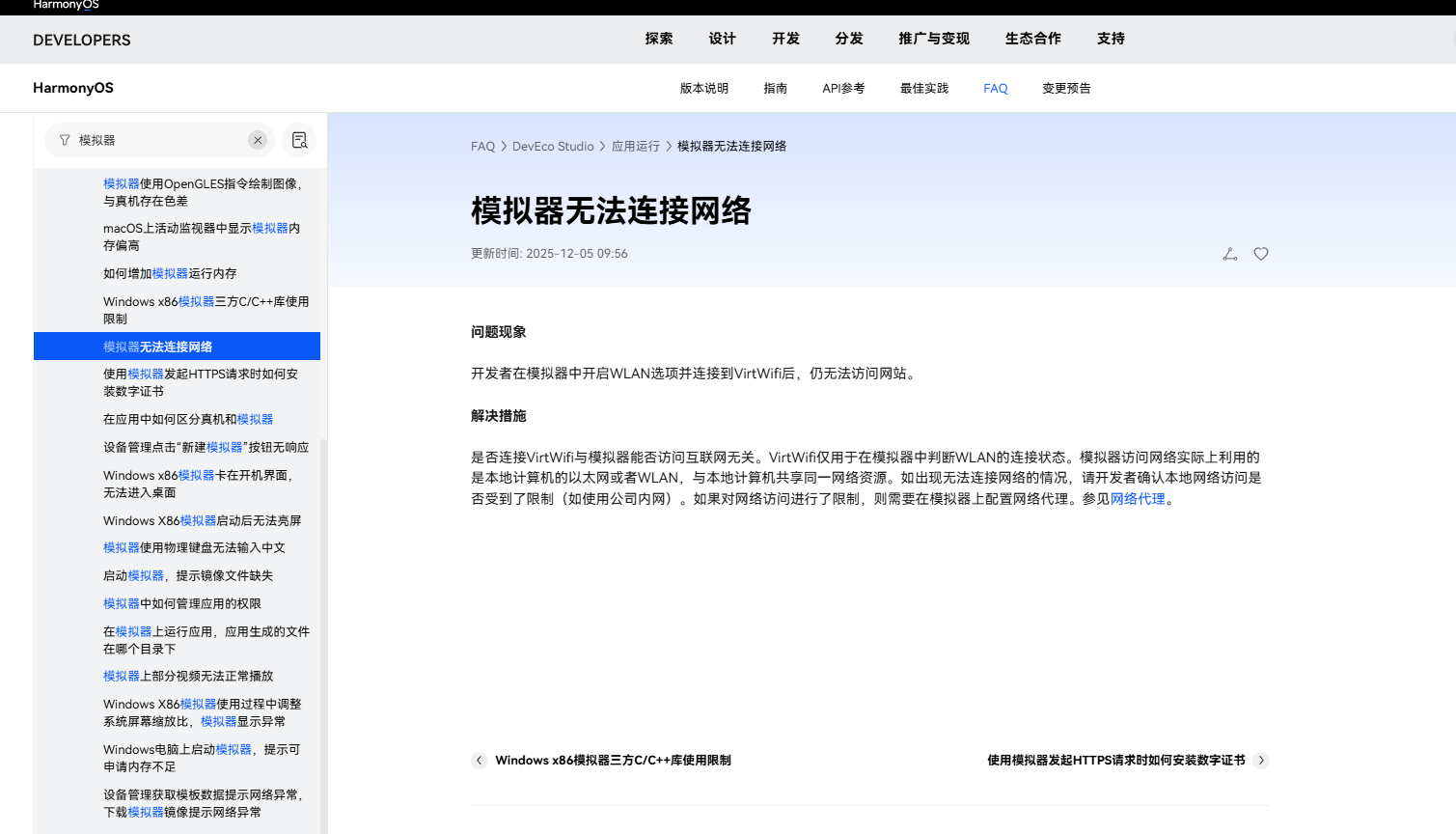
Task: Go to DevEco Studio breadcrumb link
Action: tap(553, 147)
